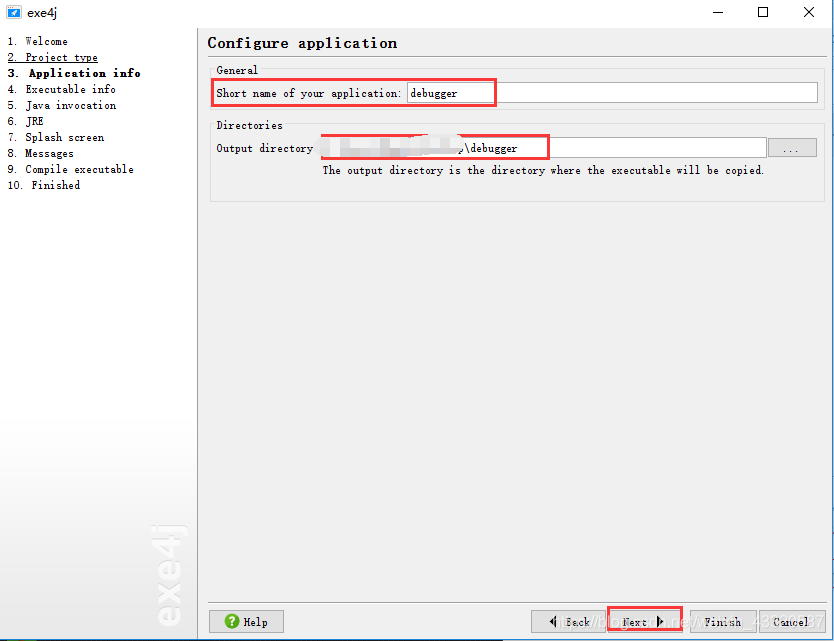Click the Configure application heading
Image resolution: width=834 pixels, height=641 pixels.
click(x=302, y=43)
